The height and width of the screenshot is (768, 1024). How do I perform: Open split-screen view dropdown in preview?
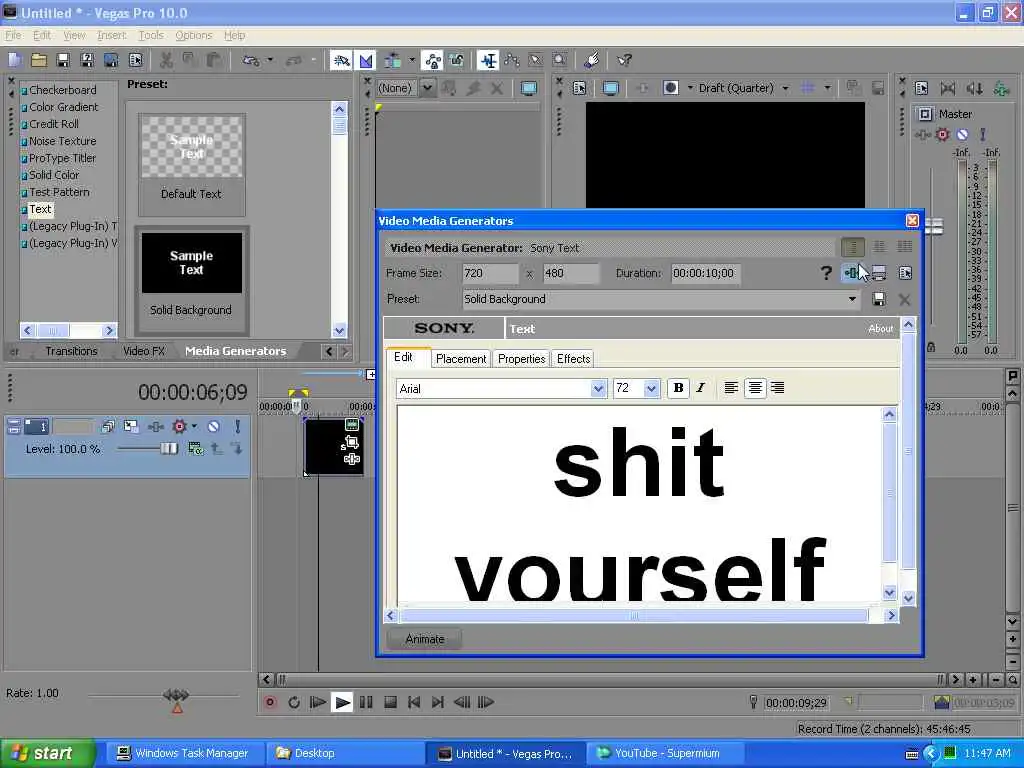[x=690, y=88]
